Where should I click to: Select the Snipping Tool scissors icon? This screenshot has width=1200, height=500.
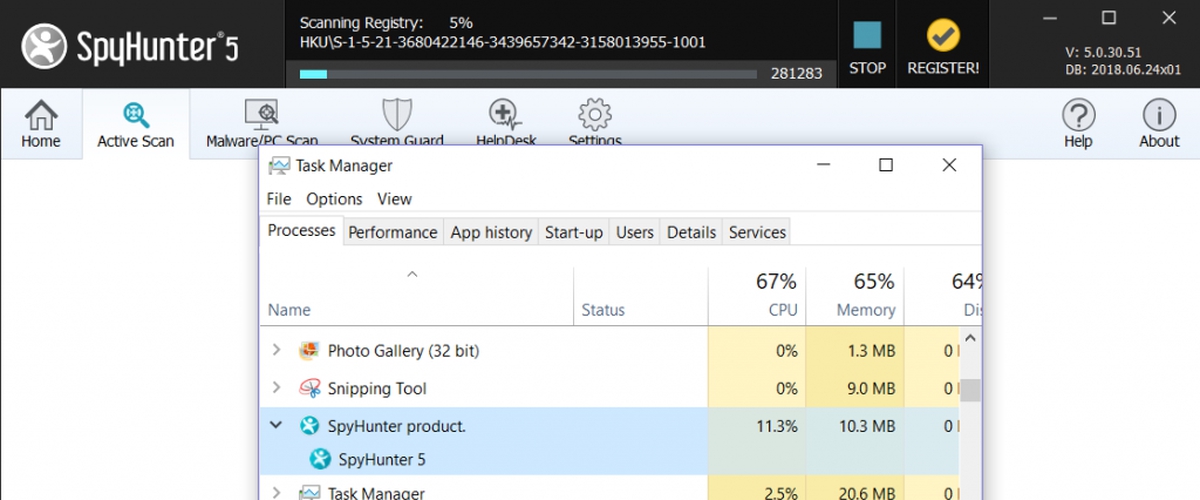(x=309, y=388)
